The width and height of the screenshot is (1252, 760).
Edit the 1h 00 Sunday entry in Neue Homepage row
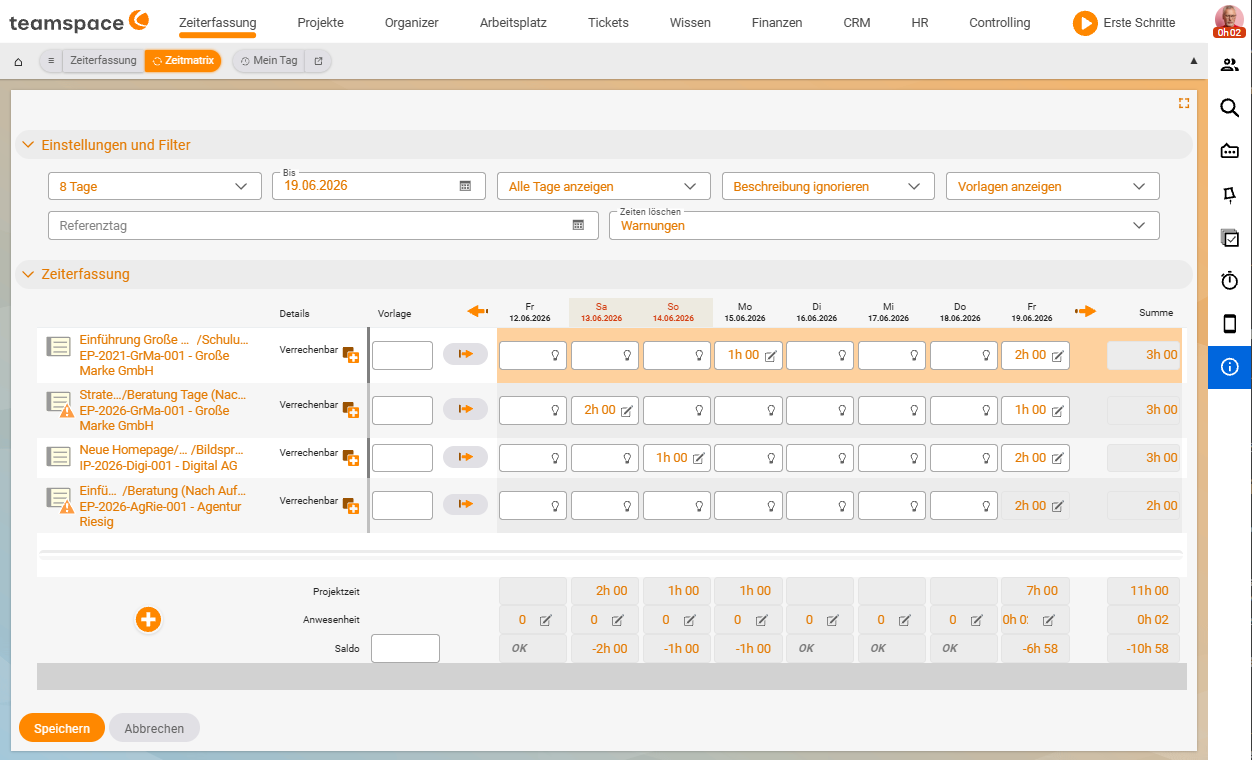pyautogui.click(x=698, y=458)
